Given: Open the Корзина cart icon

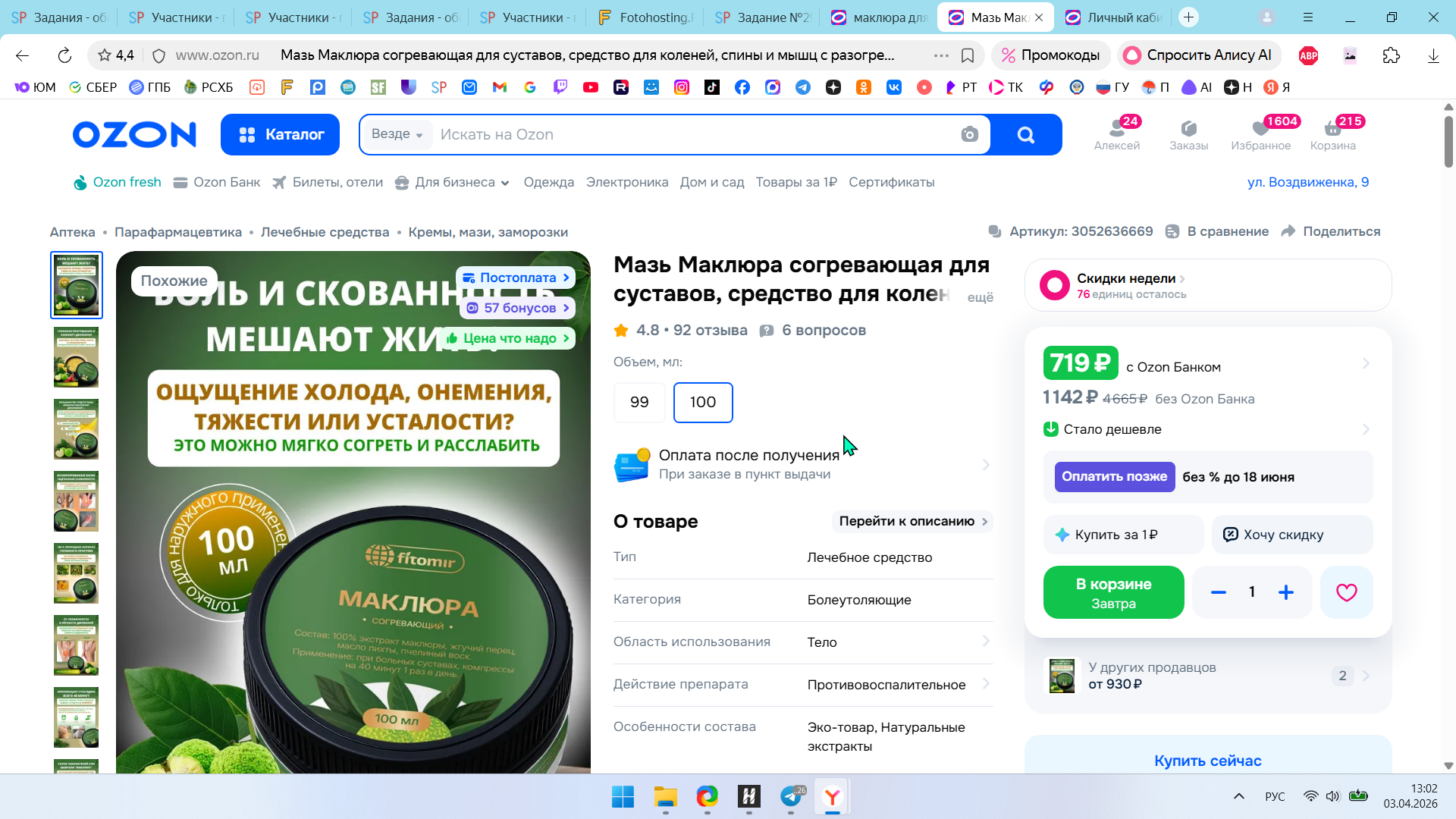Looking at the screenshot, I should point(1332,134).
